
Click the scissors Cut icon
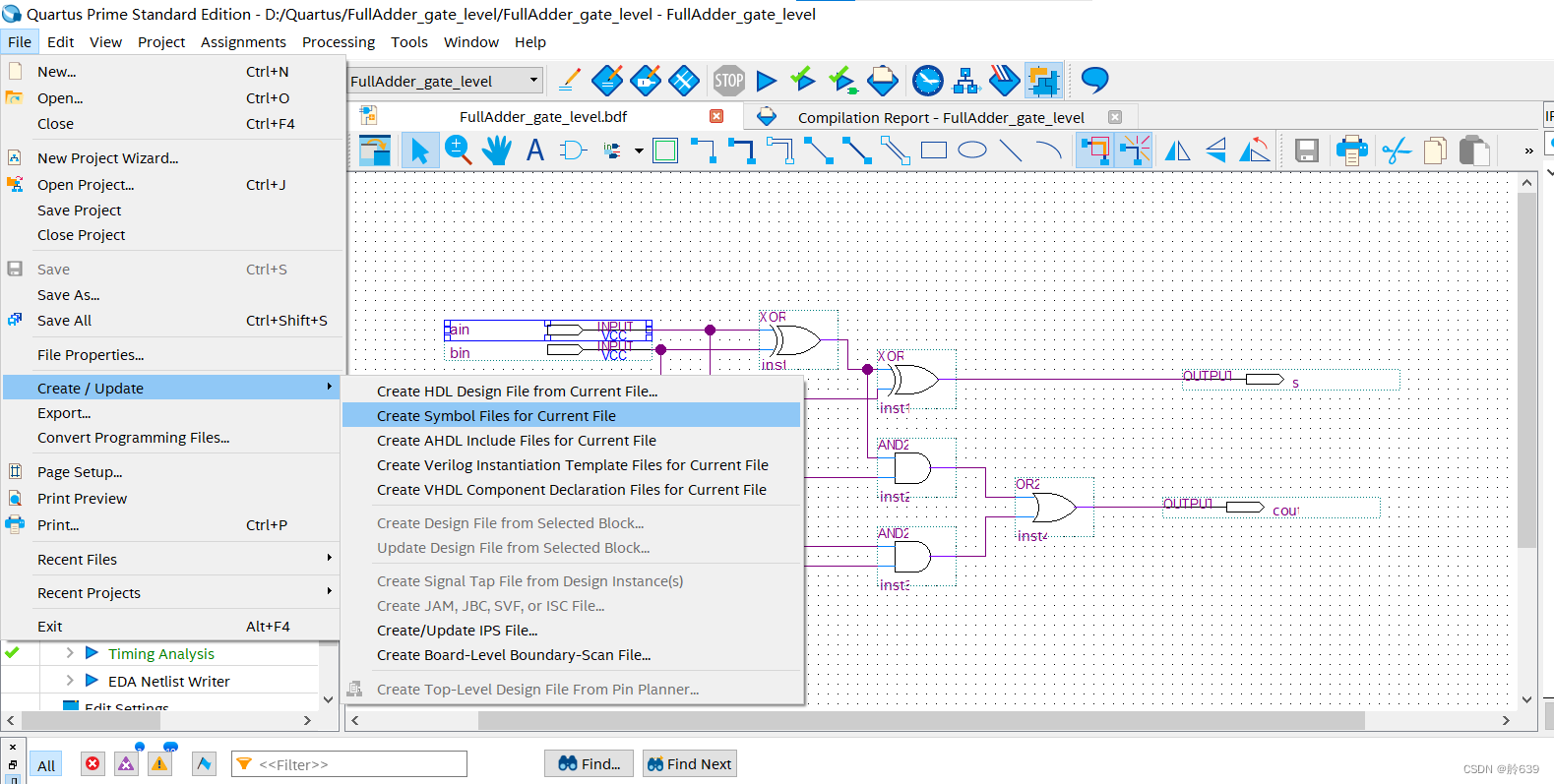click(x=1396, y=151)
